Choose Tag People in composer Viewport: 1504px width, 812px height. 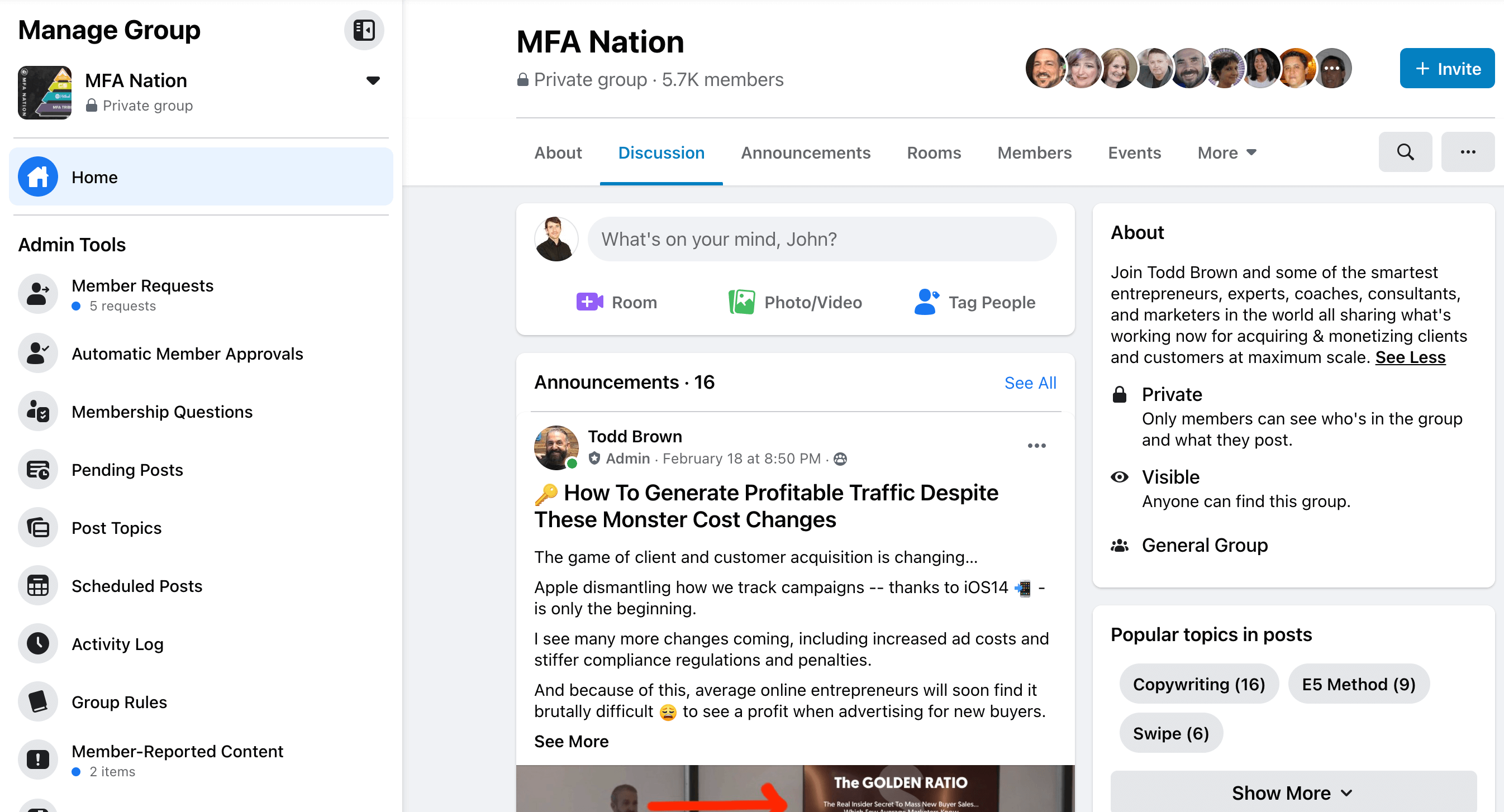974,302
